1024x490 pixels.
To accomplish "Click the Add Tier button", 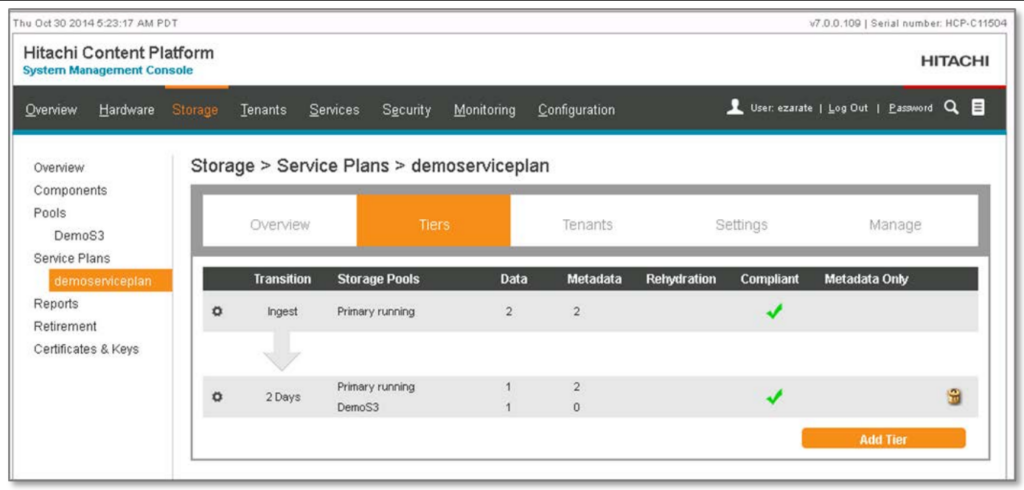I will click(884, 439).
